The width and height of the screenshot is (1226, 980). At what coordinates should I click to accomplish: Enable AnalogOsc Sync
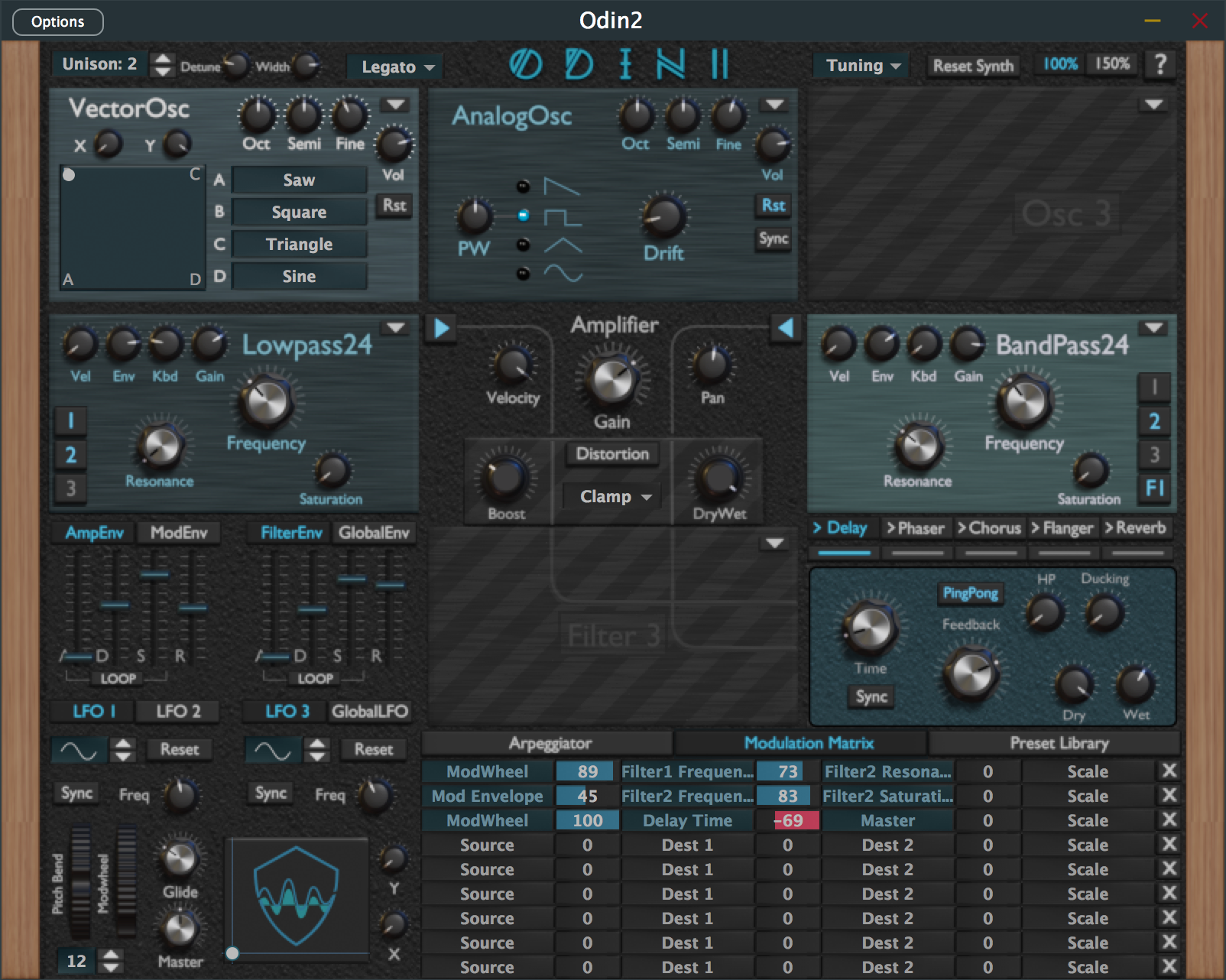(774, 239)
